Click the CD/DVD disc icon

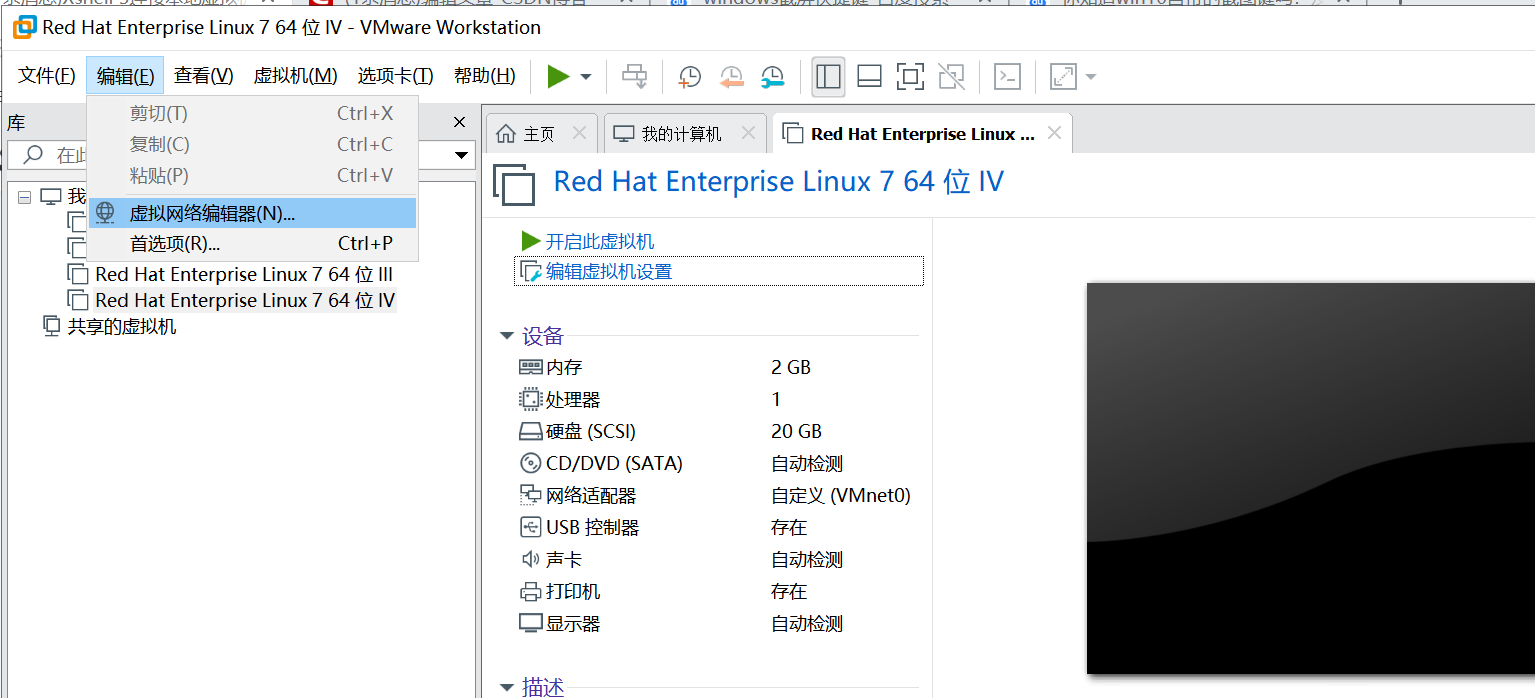[530, 463]
